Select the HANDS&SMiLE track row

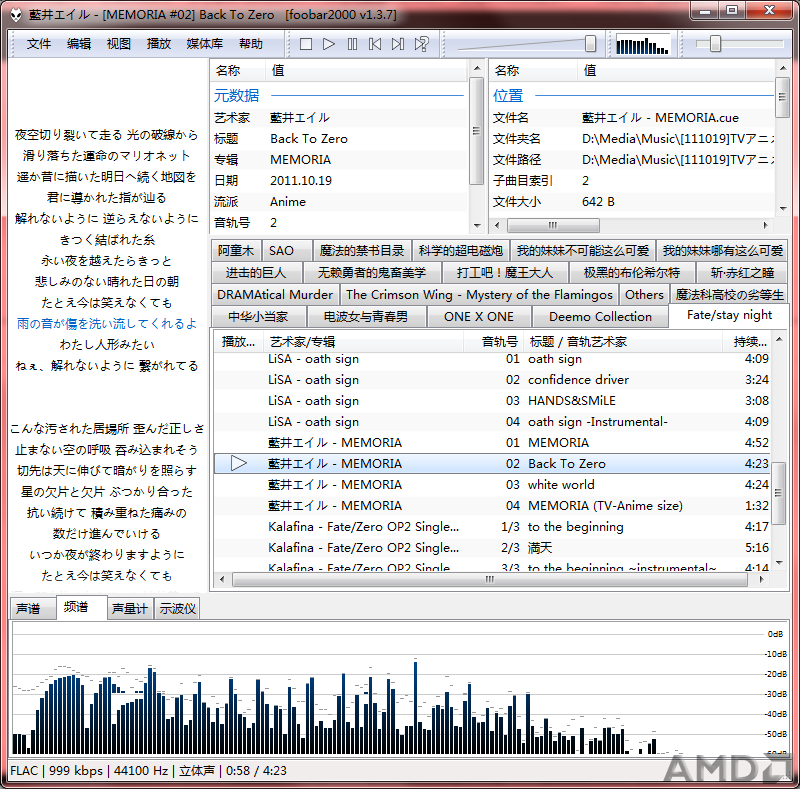coord(492,401)
